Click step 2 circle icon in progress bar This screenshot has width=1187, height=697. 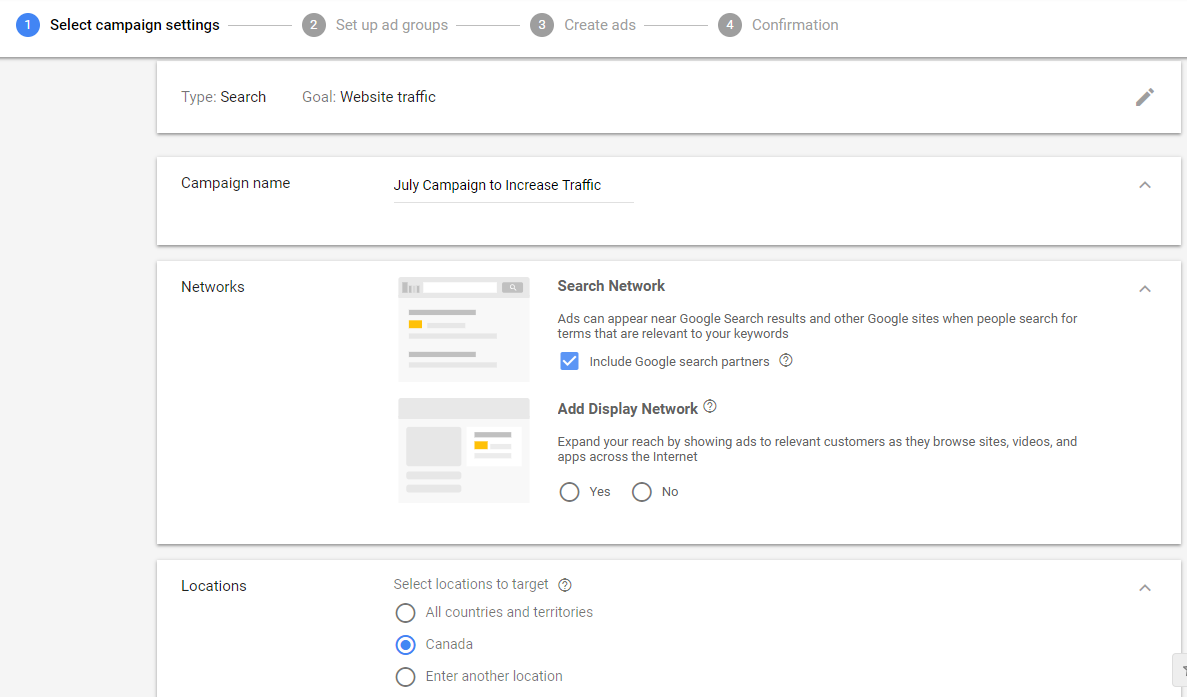click(x=313, y=25)
